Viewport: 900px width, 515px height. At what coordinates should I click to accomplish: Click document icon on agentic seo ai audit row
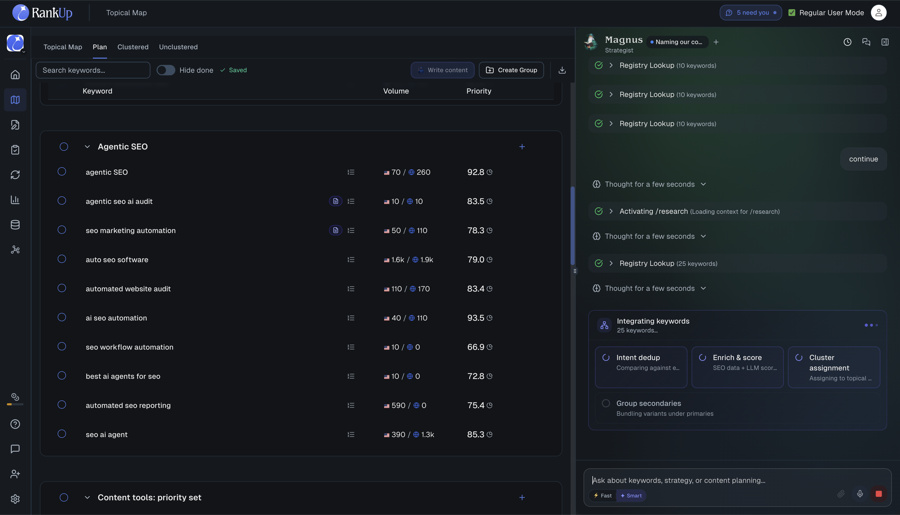pyautogui.click(x=335, y=201)
